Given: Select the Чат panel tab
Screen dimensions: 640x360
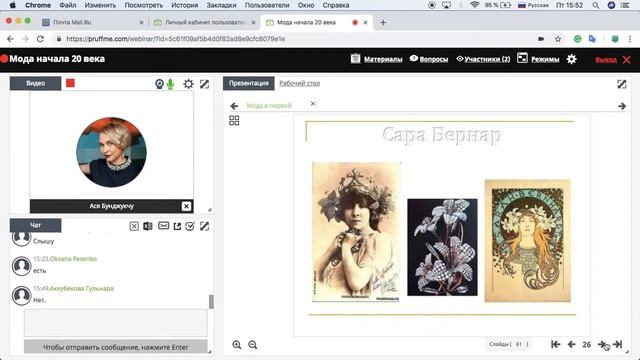Looking at the screenshot, I should point(36,225).
